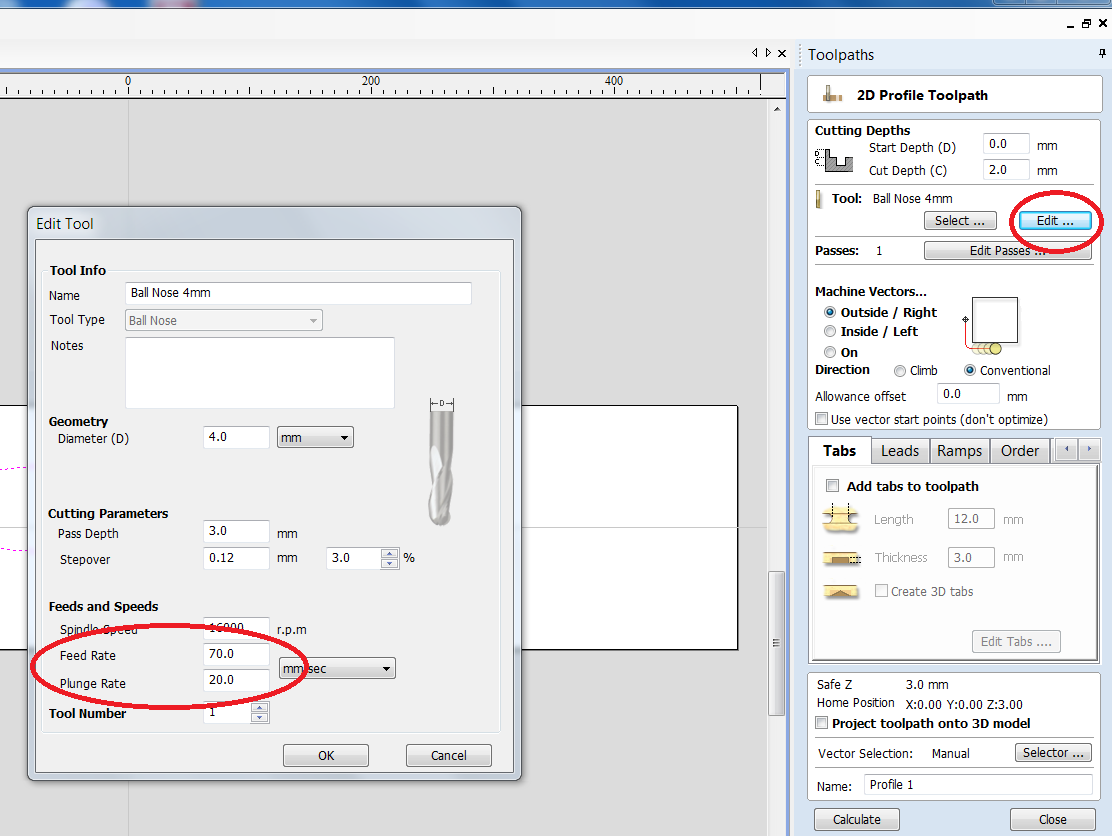Click the tab Length illustration icon
Viewport: 1112px width, 836px height.
(840, 519)
